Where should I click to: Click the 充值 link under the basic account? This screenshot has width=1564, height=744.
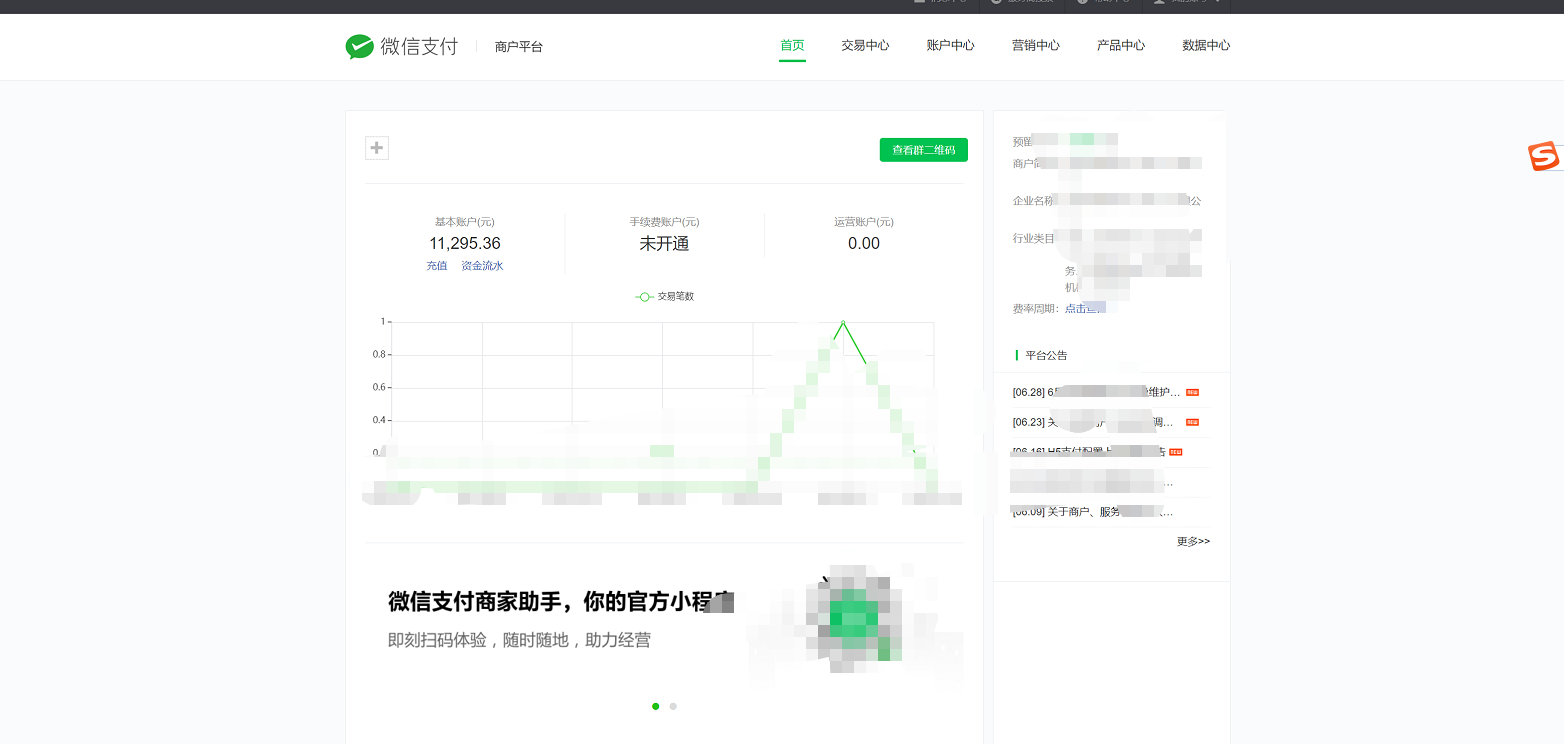pyautogui.click(x=437, y=266)
